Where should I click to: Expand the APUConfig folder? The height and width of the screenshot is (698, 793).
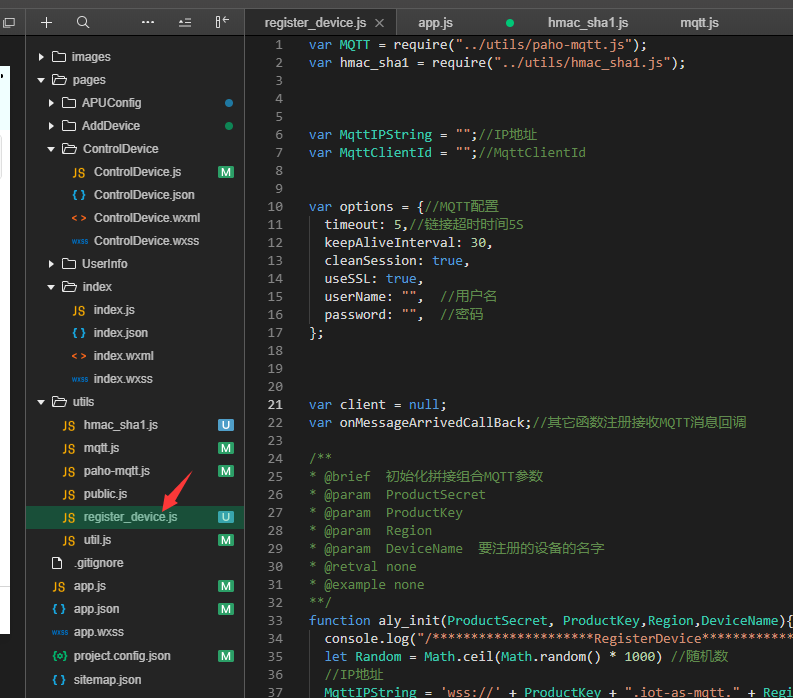point(111,103)
